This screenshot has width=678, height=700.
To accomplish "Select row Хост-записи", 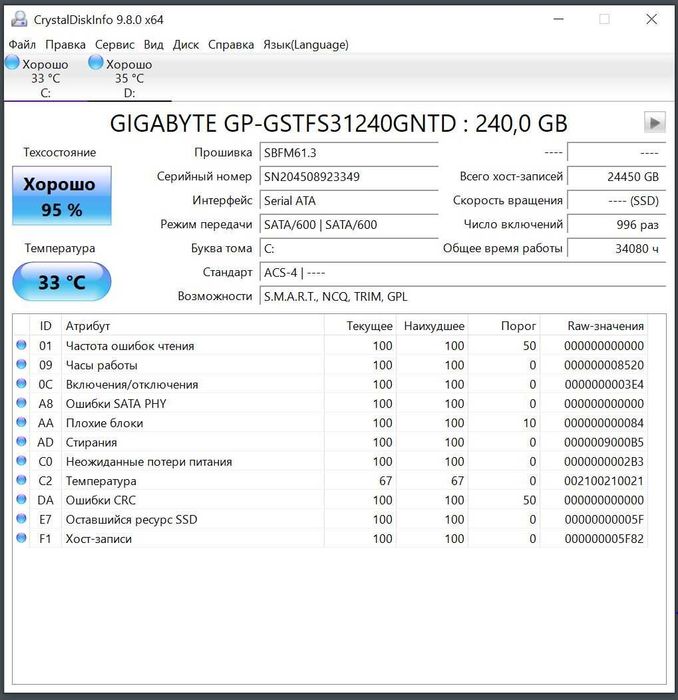I will 330,539.
